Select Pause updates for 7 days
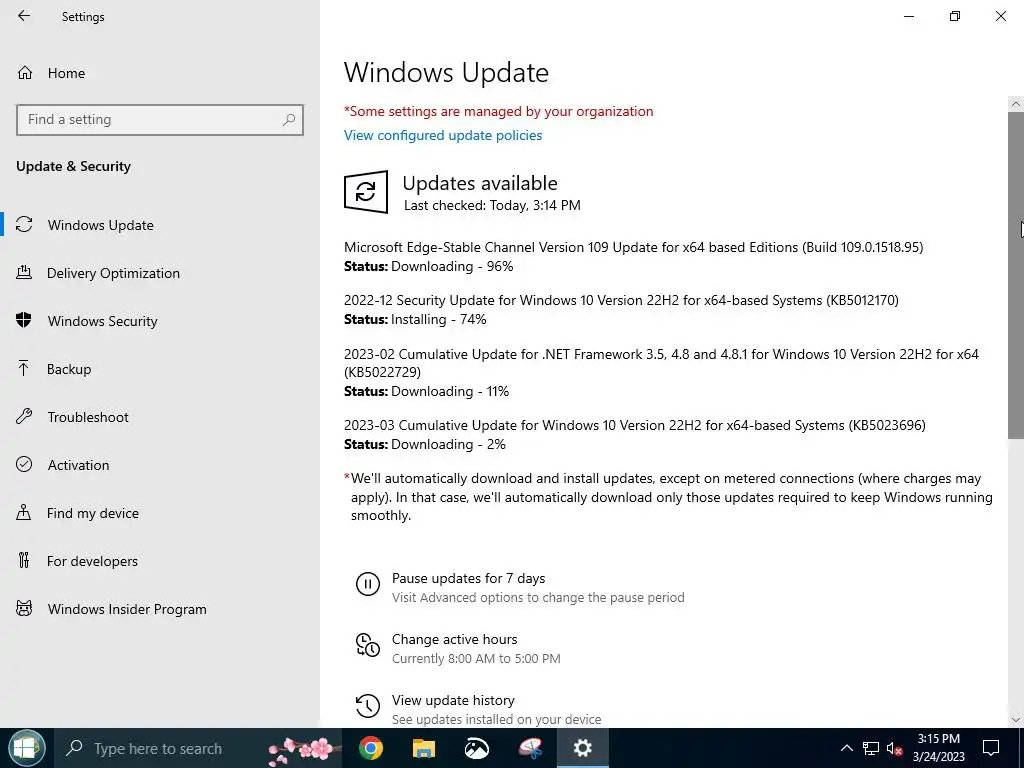The image size is (1024, 768). 468,578
